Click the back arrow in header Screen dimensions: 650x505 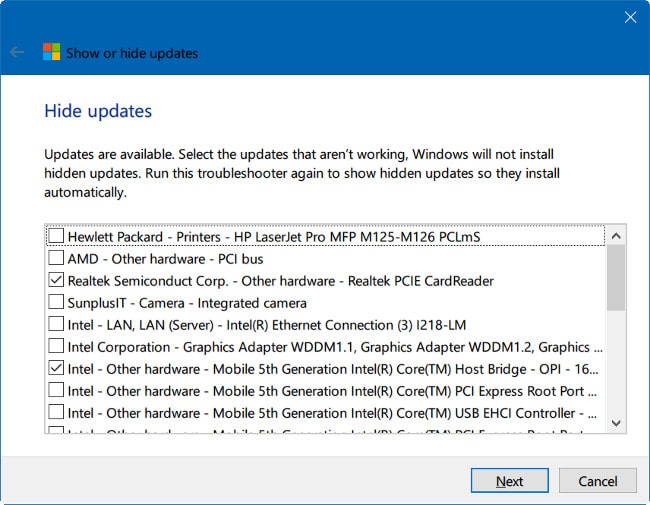(17, 52)
